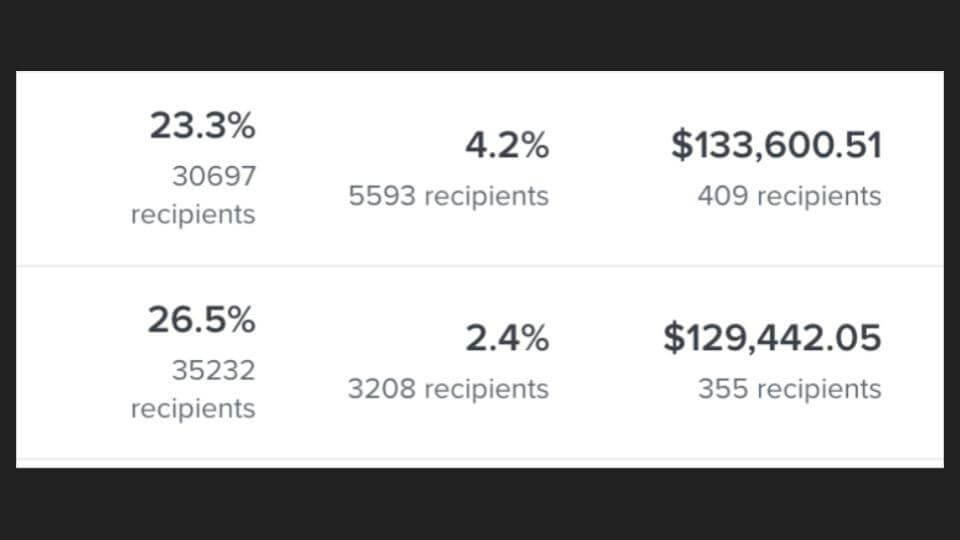Image resolution: width=960 pixels, height=540 pixels.
Task: Click the 409 recipients label
Action: pyautogui.click(x=789, y=196)
